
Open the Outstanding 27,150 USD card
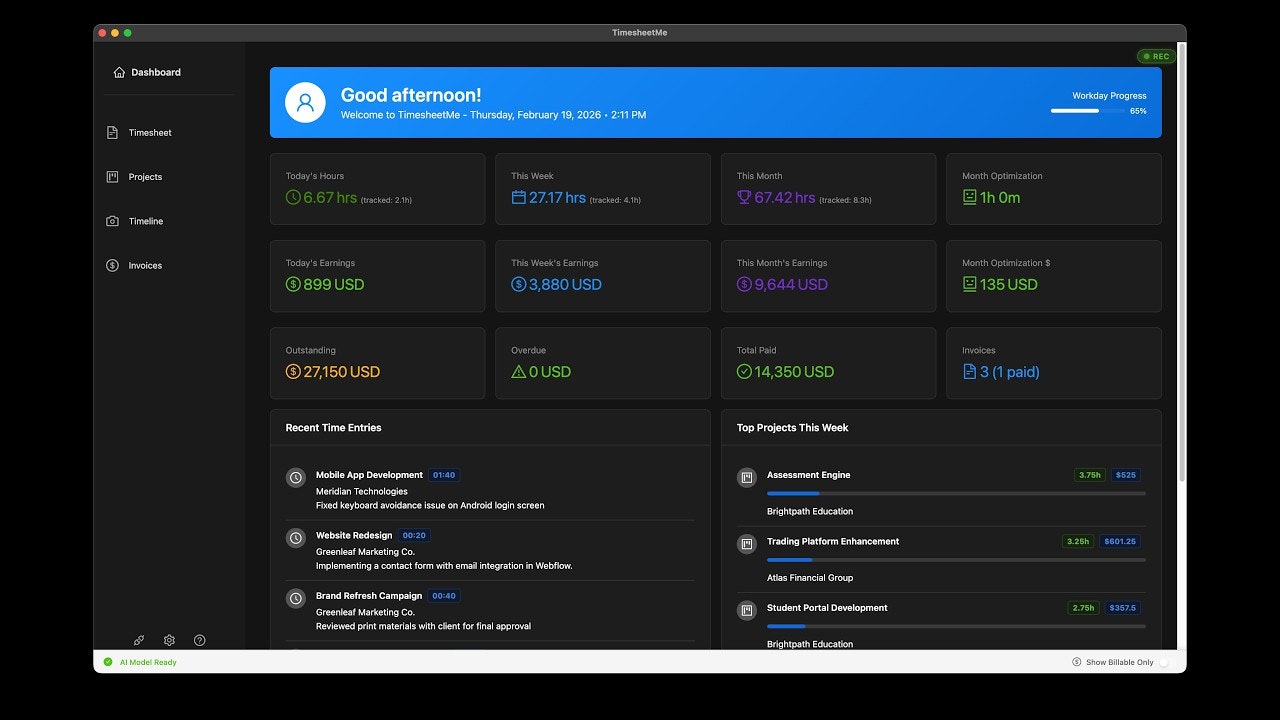[377, 363]
